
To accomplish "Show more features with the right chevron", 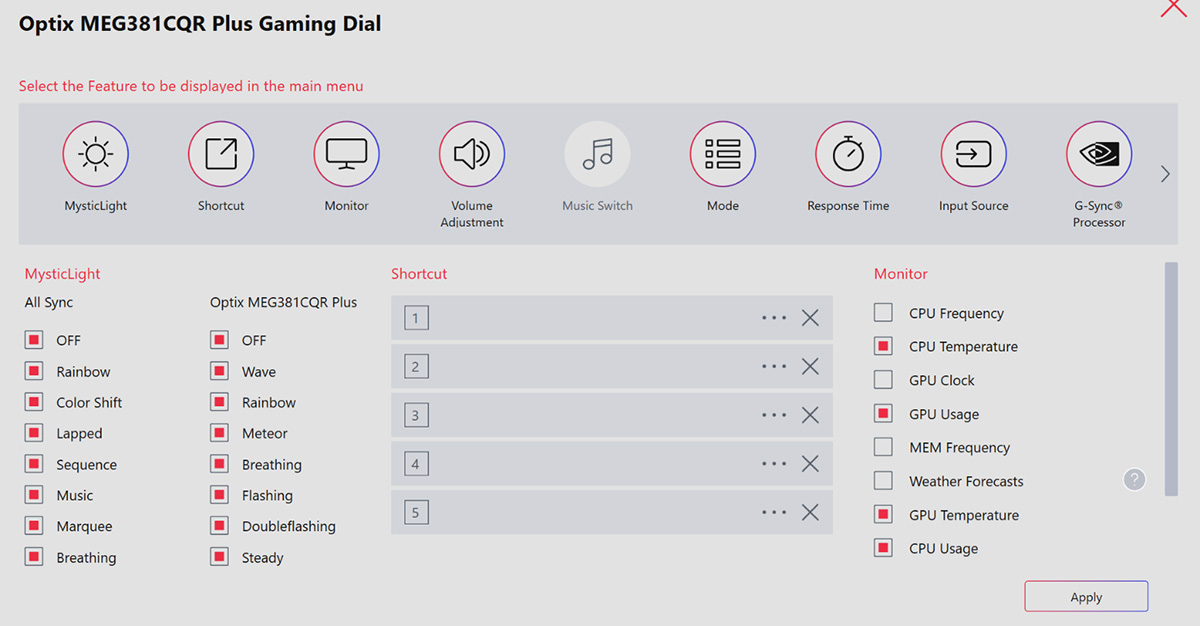I will (1165, 174).
